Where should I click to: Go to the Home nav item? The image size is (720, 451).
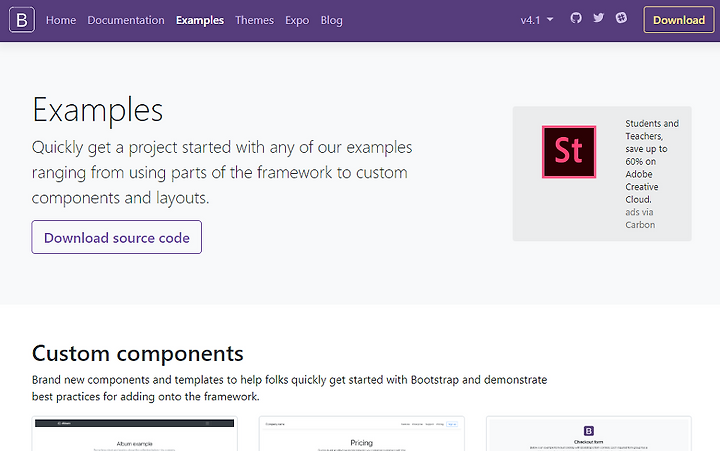[61, 20]
